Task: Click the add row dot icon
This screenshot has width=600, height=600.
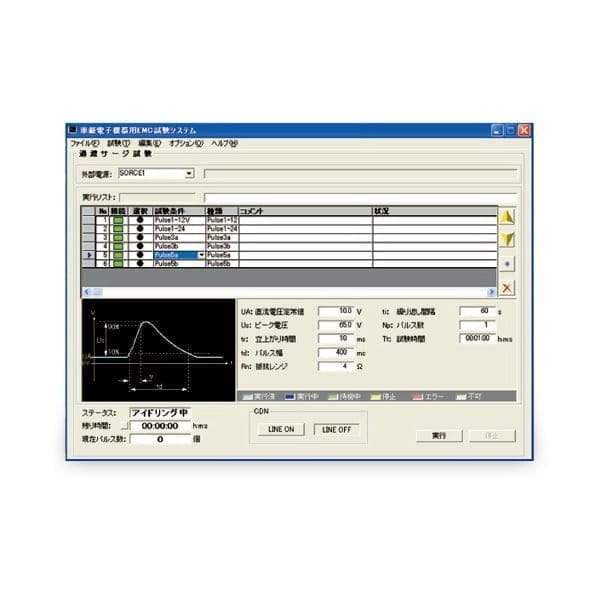Action: pyautogui.click(x=507, y=264)
